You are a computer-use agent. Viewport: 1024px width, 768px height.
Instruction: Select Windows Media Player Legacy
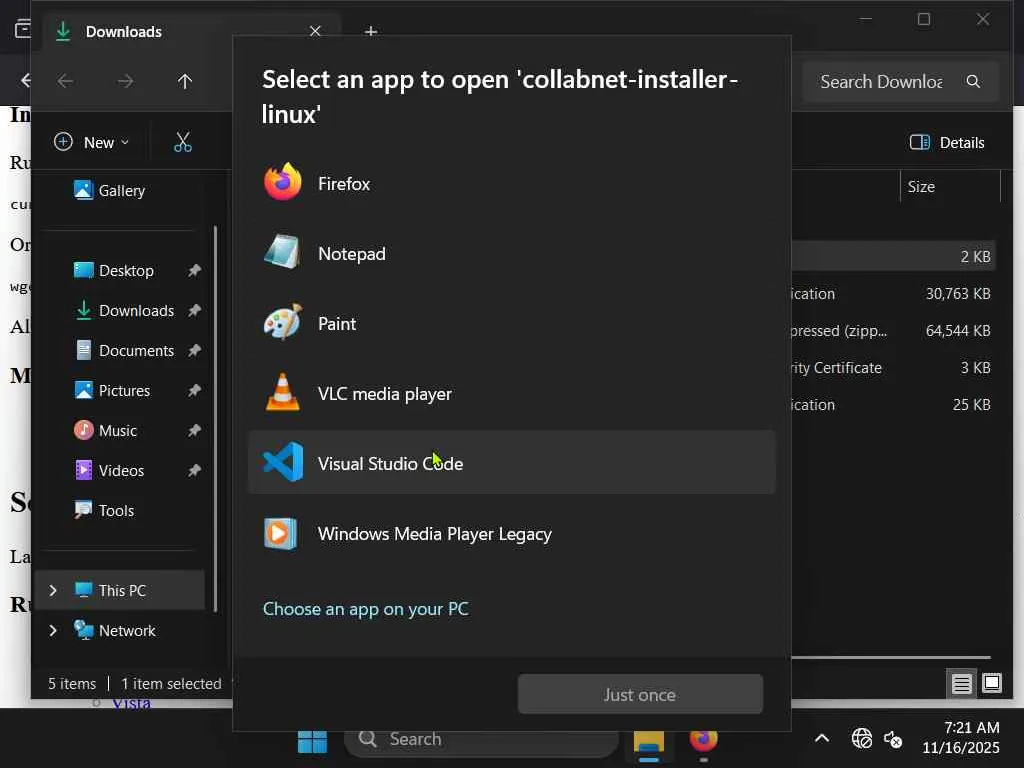511,533
